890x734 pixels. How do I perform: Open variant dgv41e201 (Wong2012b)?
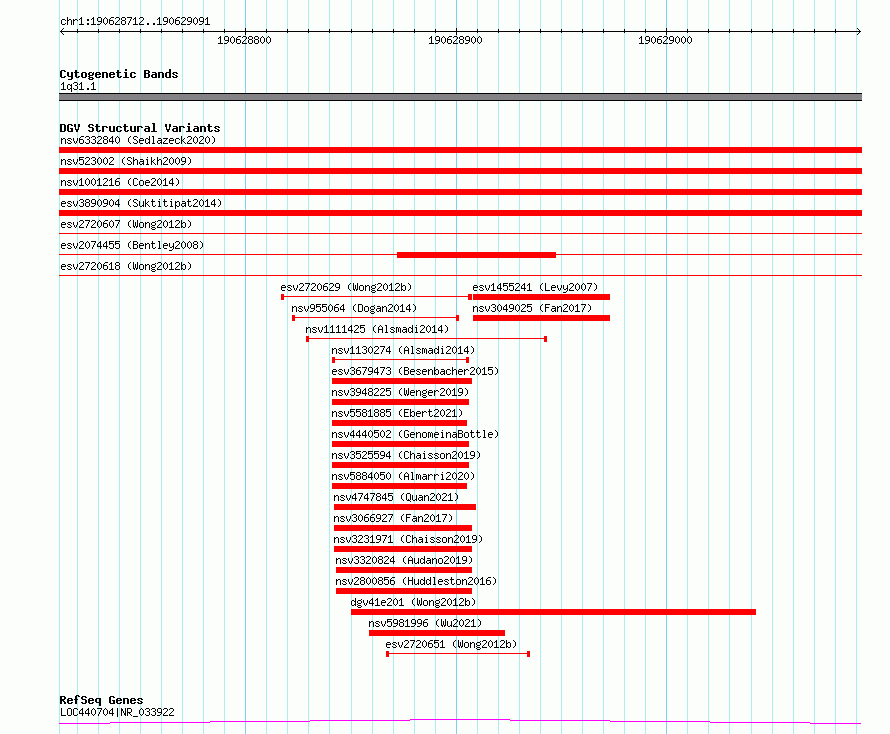[x=413, y=602]
